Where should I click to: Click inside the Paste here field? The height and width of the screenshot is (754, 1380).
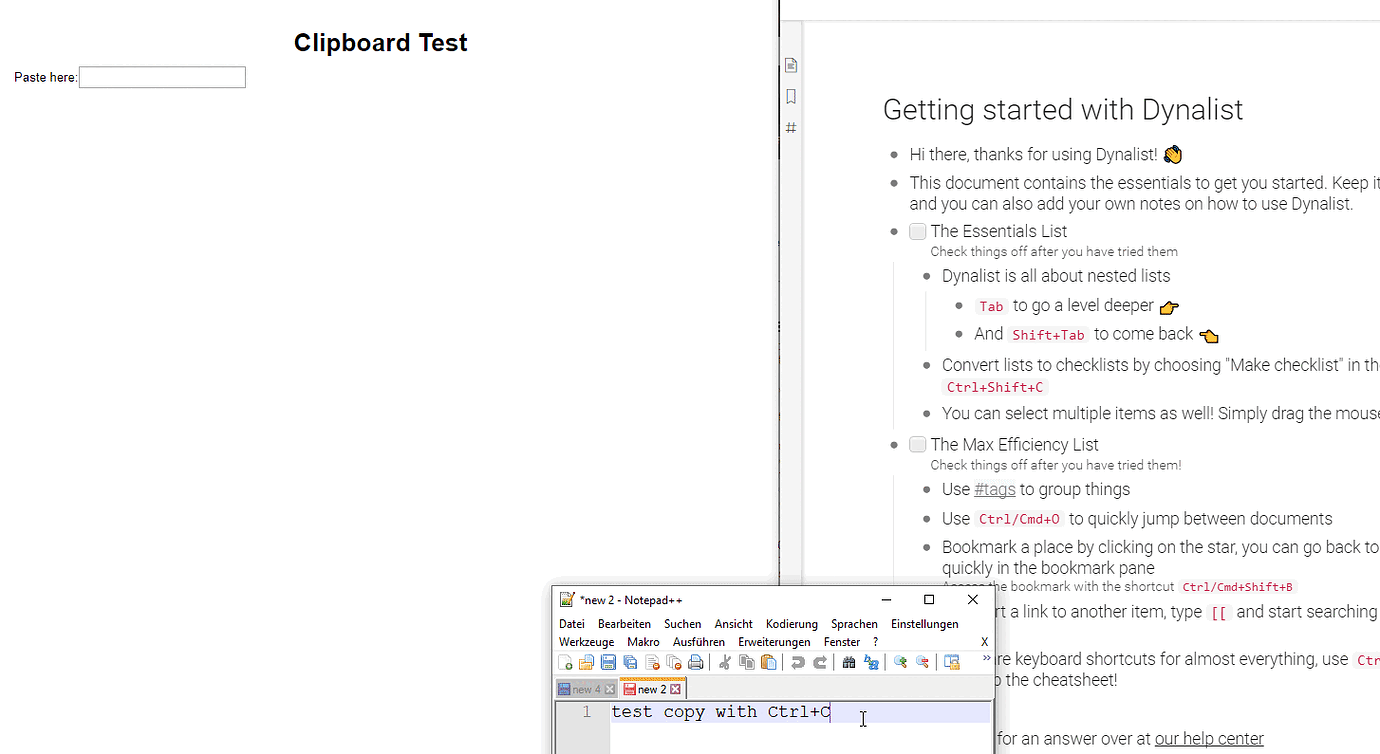[162, 77]
